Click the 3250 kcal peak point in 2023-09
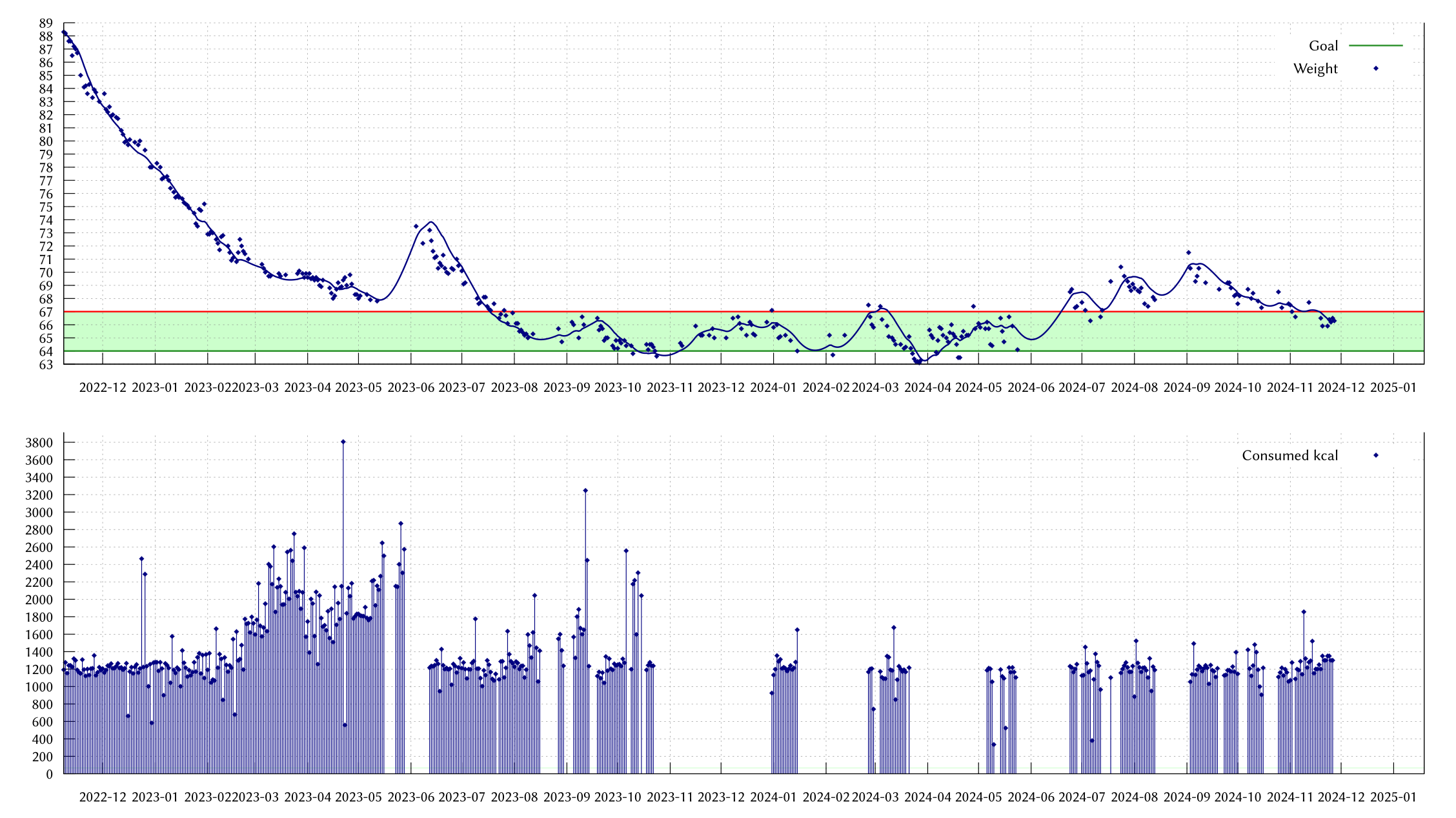 [x=585, y=491]
